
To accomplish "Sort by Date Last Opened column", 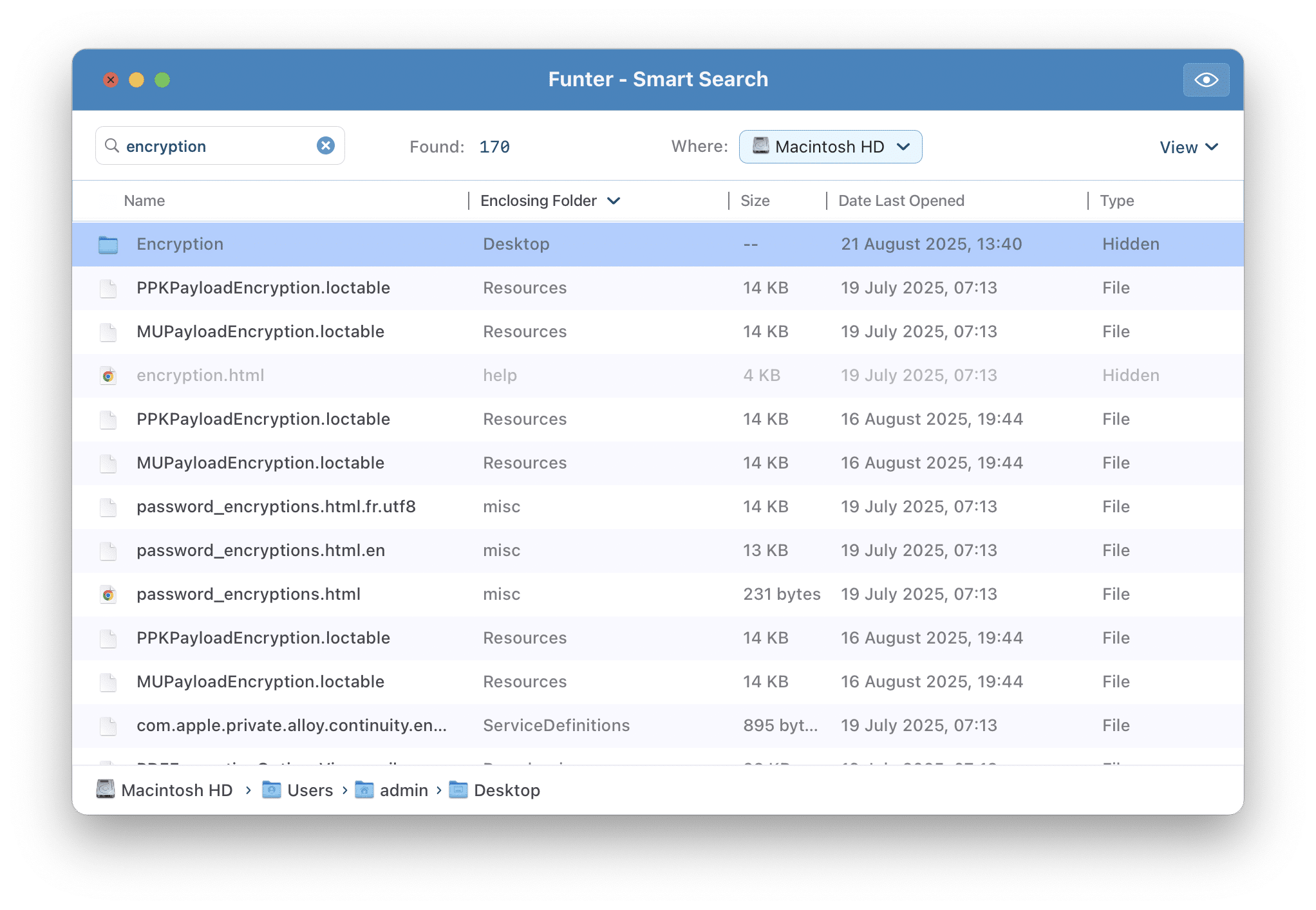I will (901, 201).
